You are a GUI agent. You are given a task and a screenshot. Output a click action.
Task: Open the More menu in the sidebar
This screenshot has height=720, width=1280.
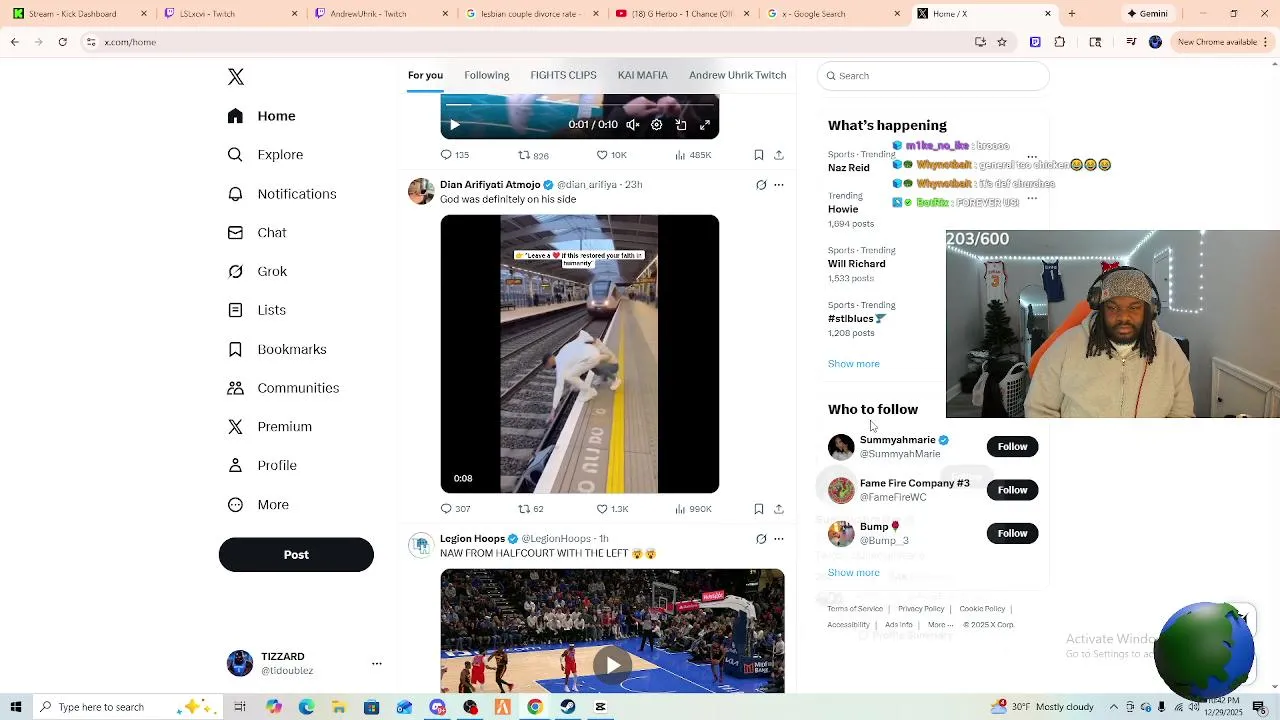[258, 505]
